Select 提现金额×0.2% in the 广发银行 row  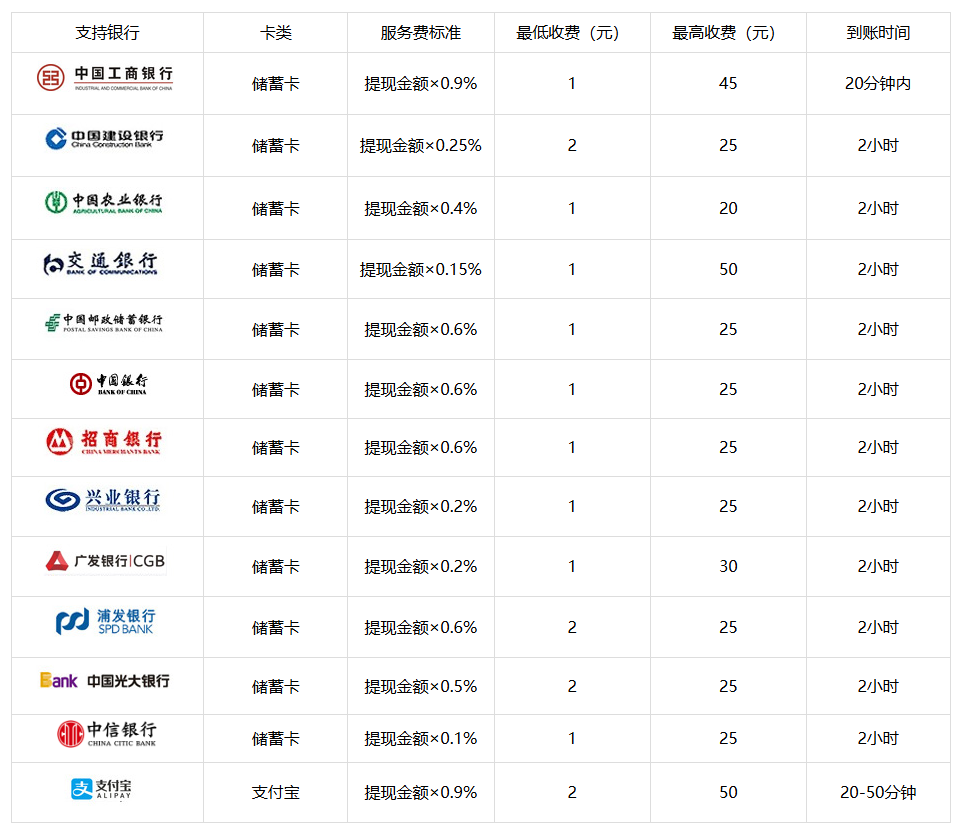421,566
